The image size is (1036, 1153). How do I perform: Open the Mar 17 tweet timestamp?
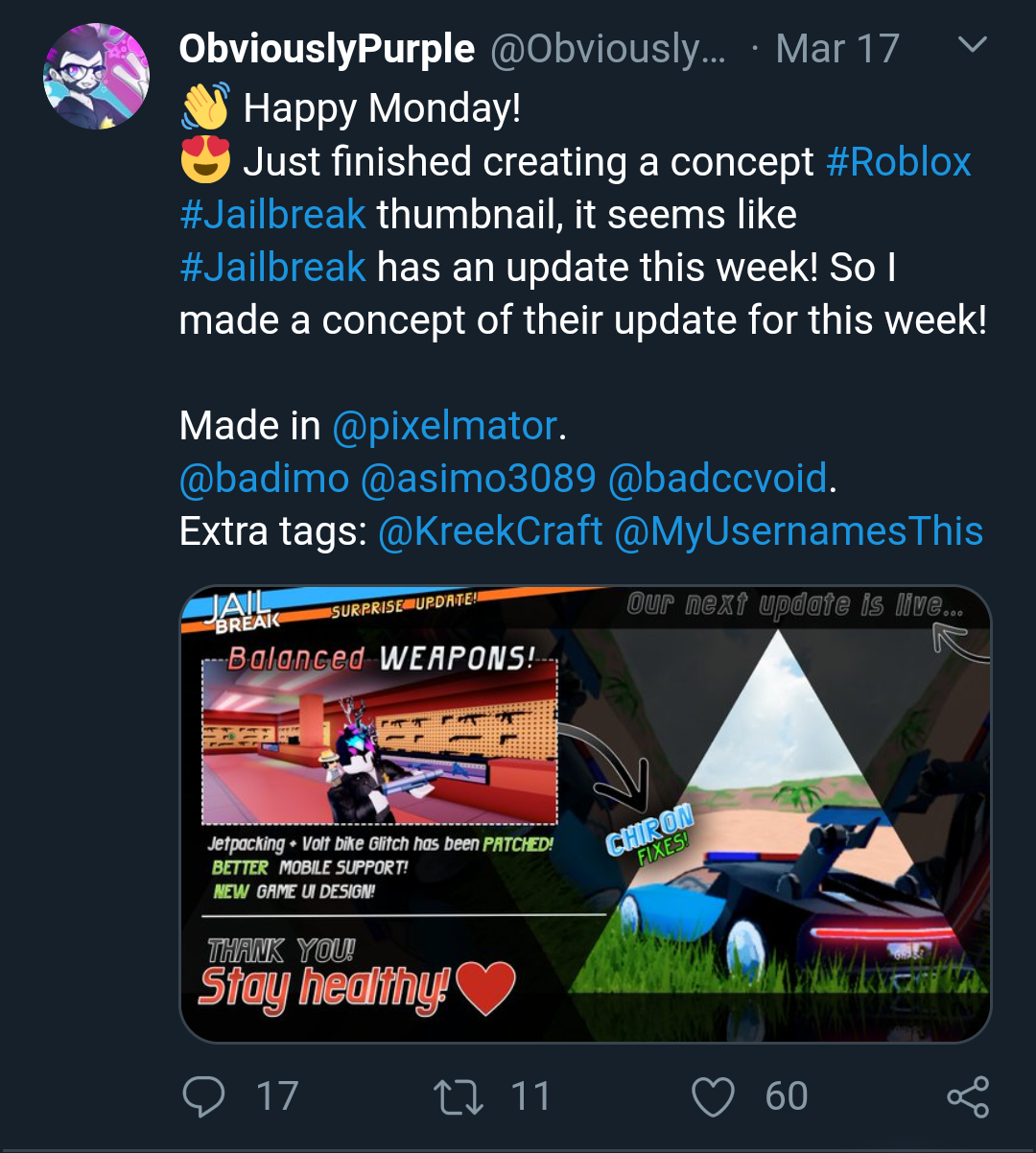836,49
